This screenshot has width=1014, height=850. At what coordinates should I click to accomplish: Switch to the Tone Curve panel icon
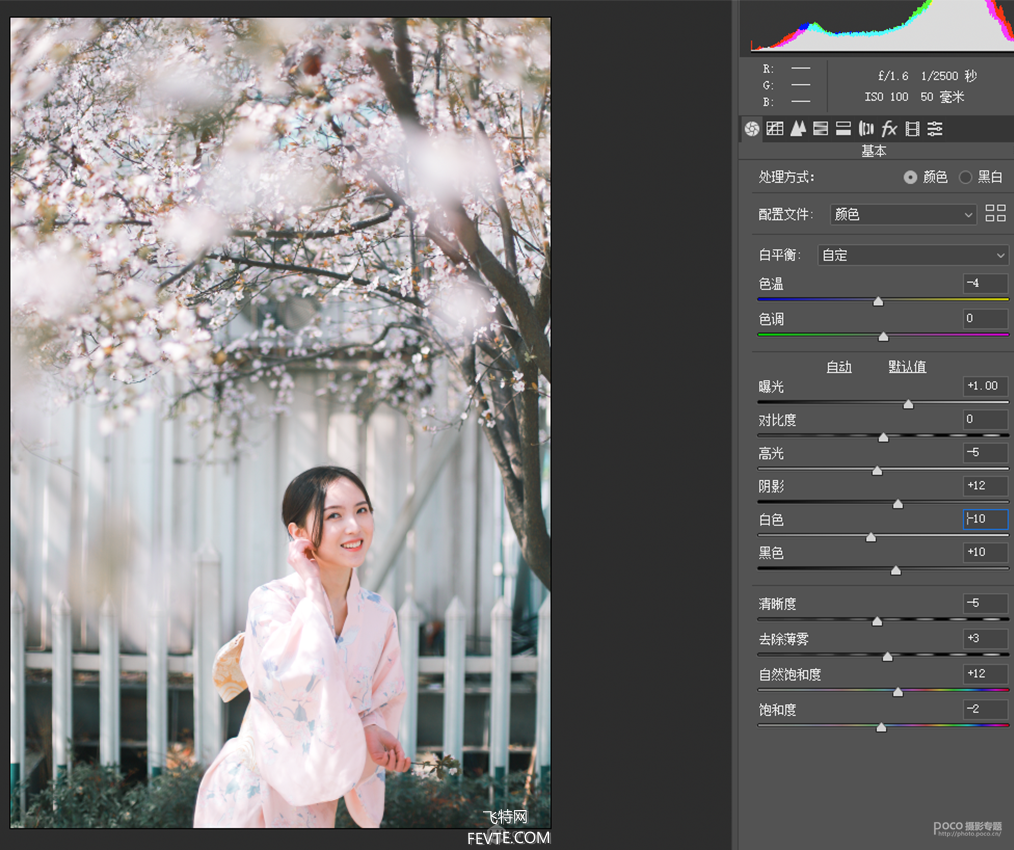pyautogui.click(x=775, y=129)
